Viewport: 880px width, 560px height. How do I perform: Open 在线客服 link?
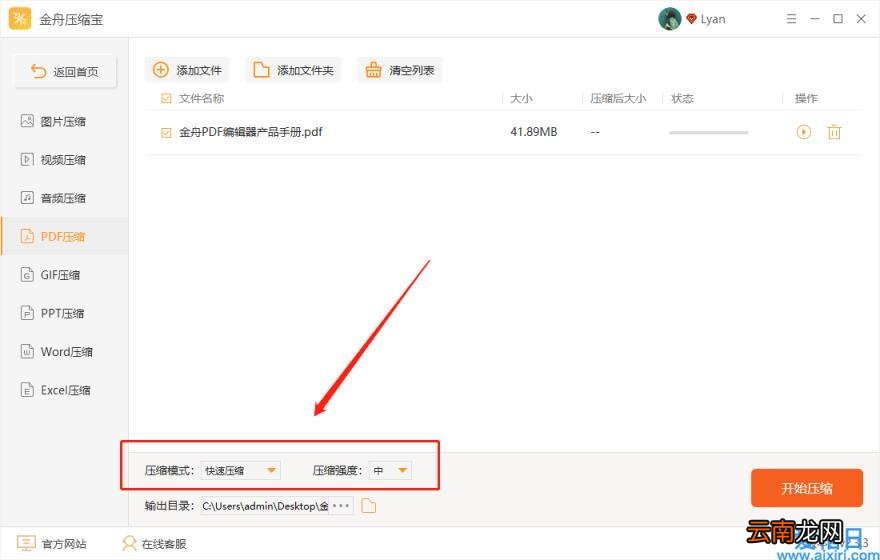[154, 543]
